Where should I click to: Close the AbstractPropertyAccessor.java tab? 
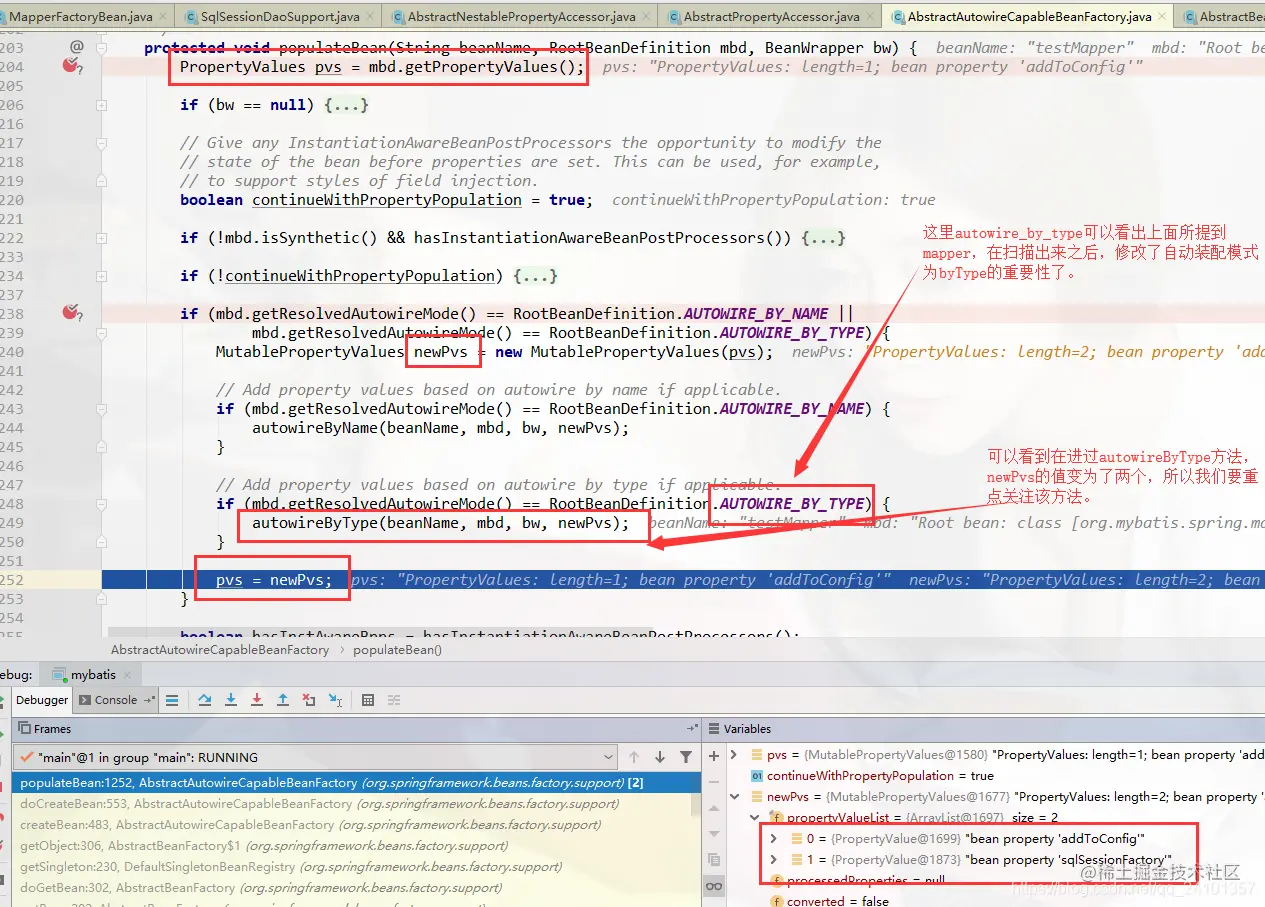871,17
